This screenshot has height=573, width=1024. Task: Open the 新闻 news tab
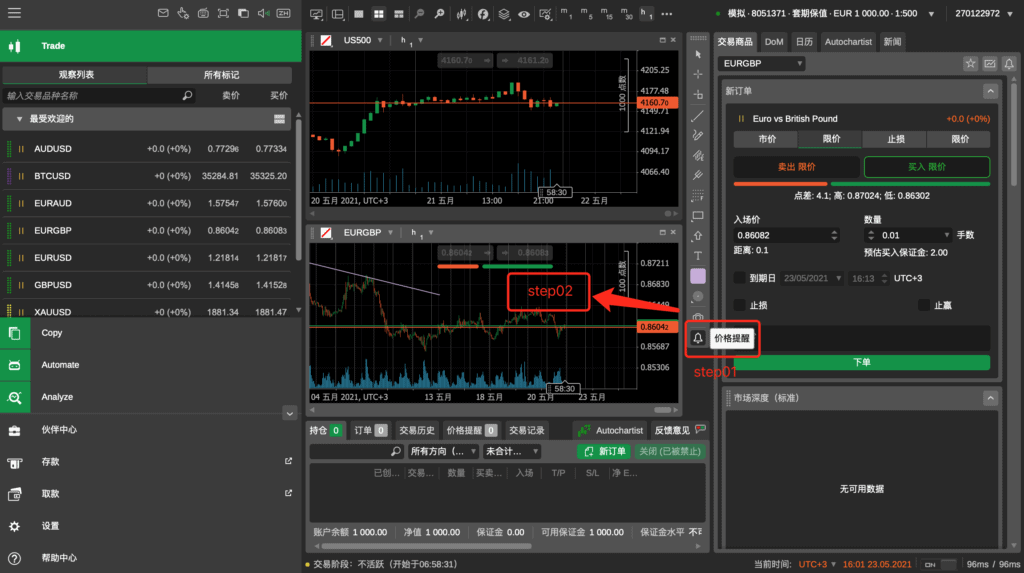[892, 42]
